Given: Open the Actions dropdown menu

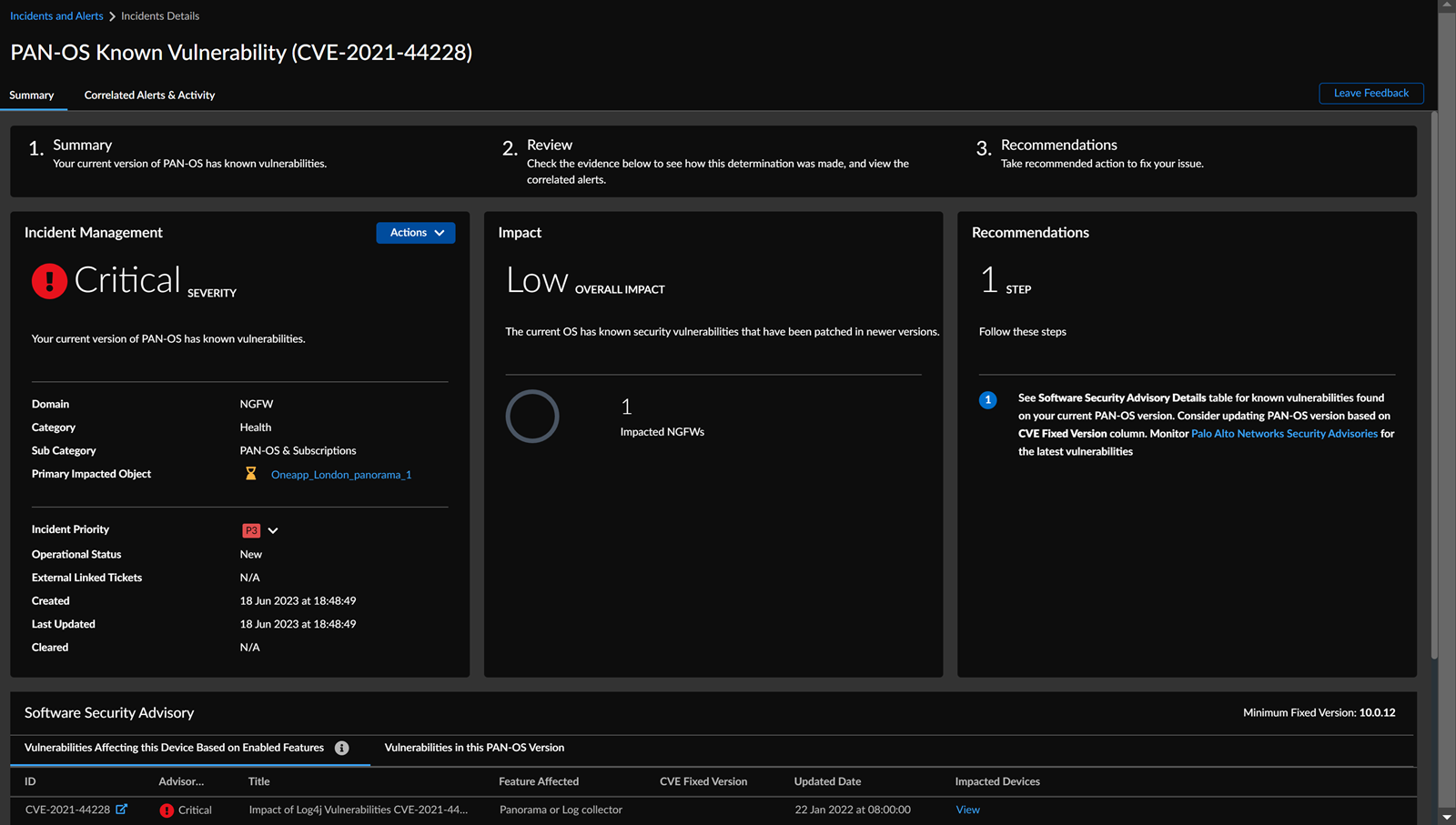Looking at the screenshot, I should tap(416, 233).
